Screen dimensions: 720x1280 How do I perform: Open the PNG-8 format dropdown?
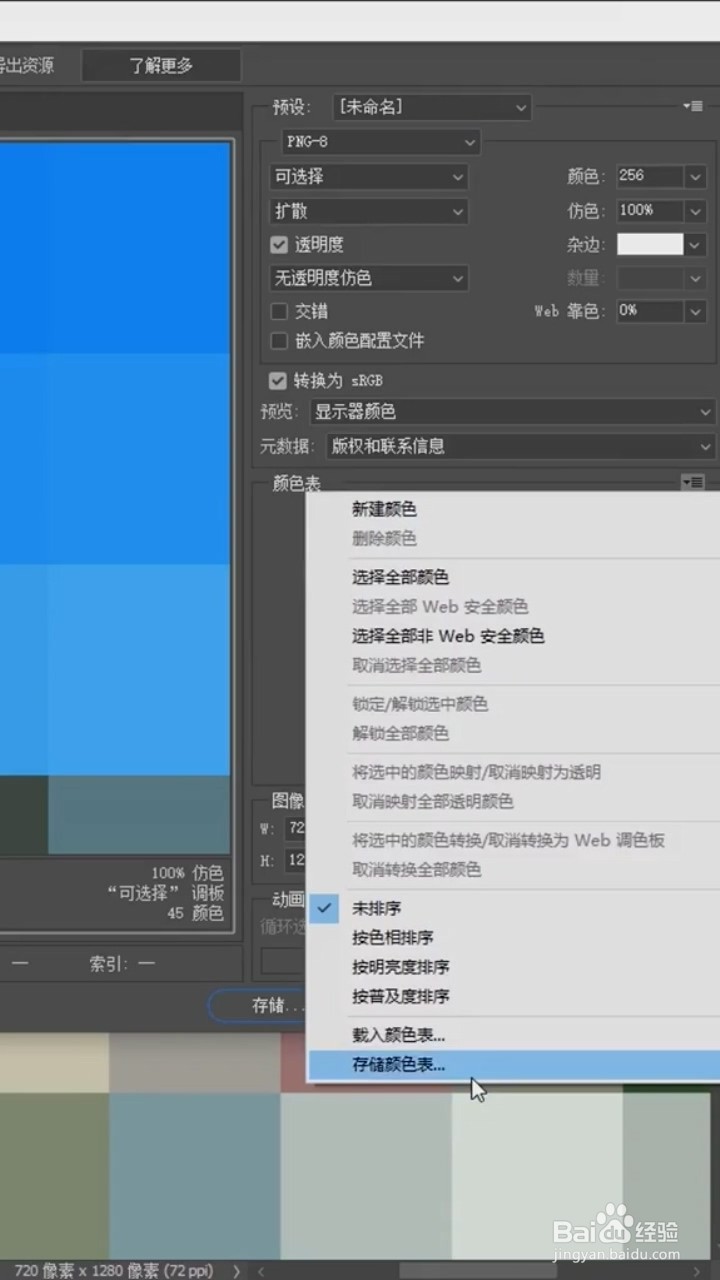[x=381, y=142]
